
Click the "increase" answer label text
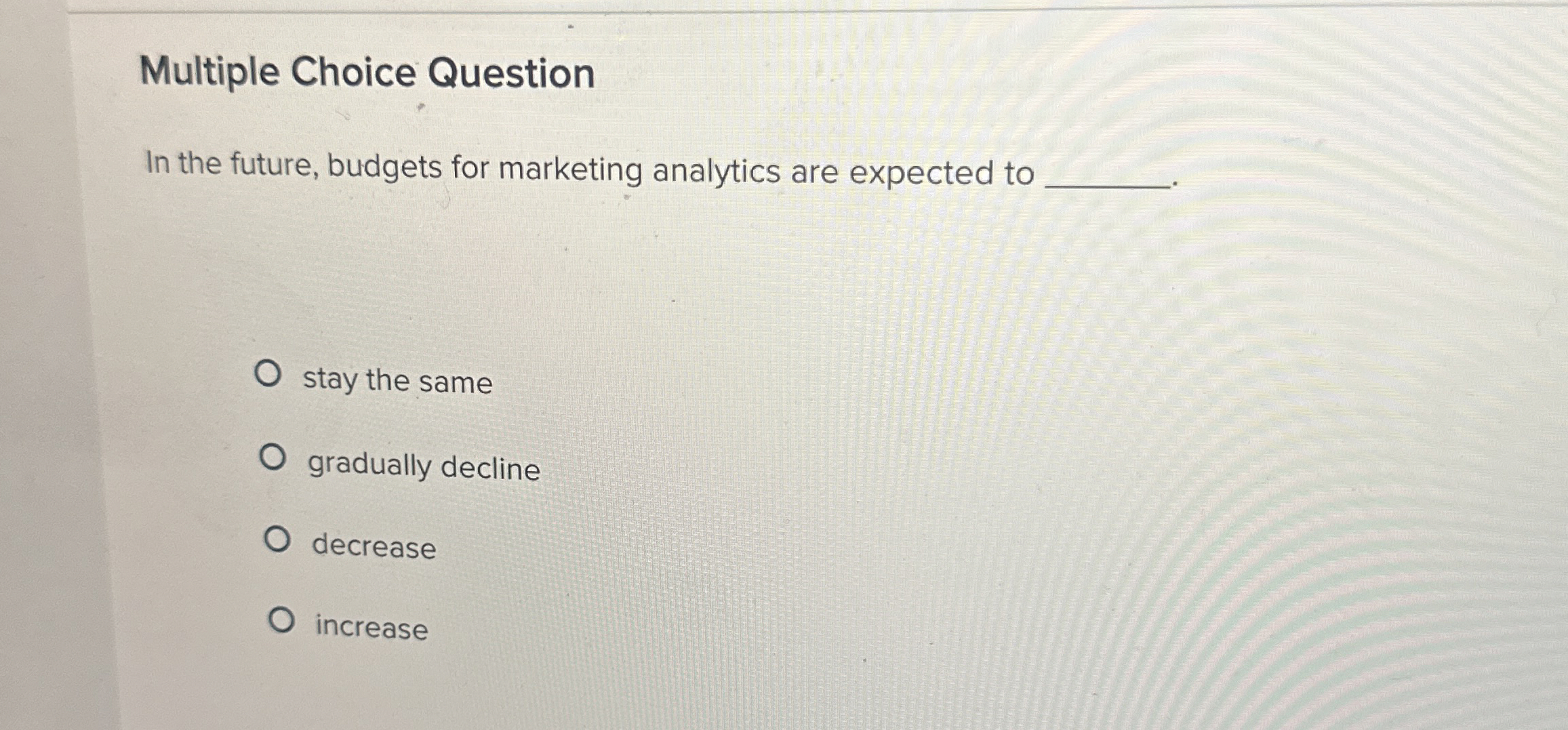click(372, 626)
